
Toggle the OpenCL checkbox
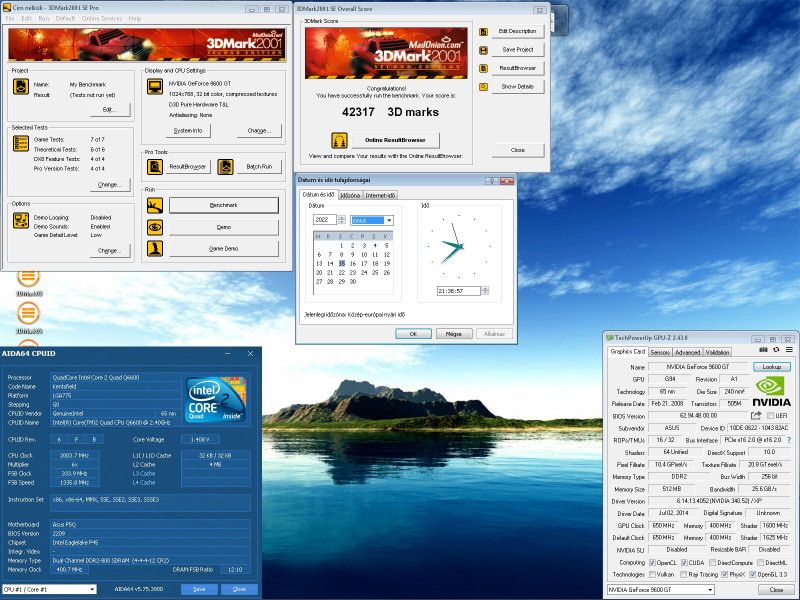pos(652,563)
